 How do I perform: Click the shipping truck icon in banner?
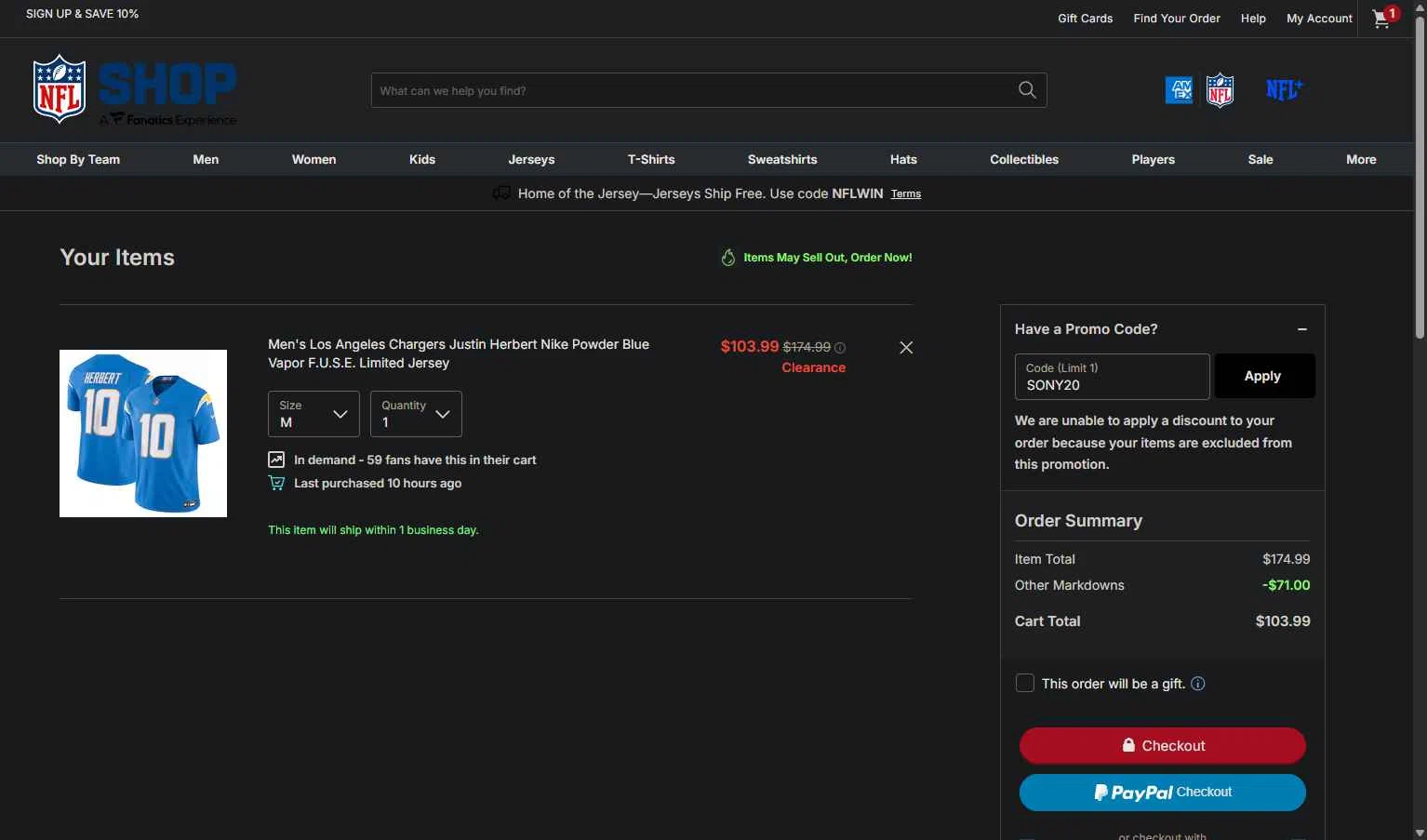[x=501, y=193]
